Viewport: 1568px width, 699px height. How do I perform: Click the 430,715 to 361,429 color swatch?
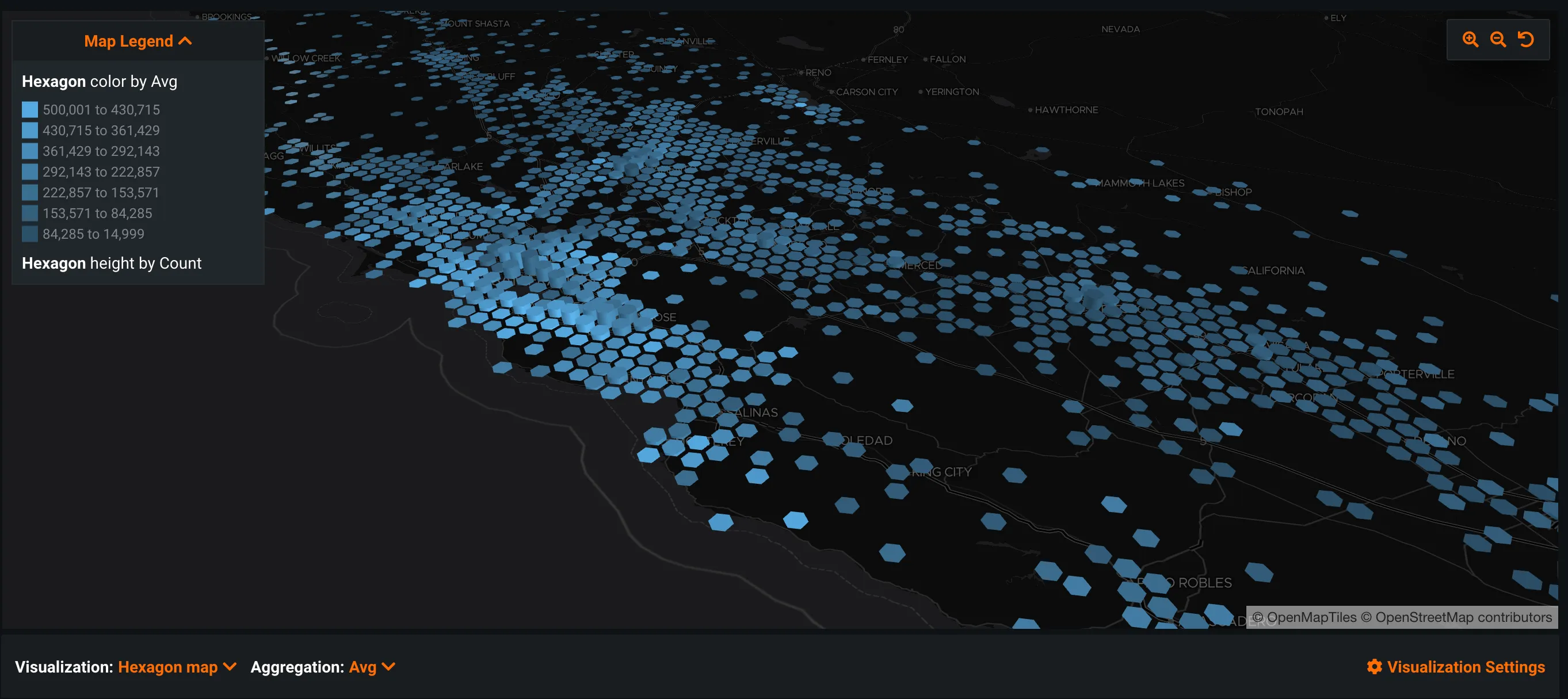coord(30,130)
